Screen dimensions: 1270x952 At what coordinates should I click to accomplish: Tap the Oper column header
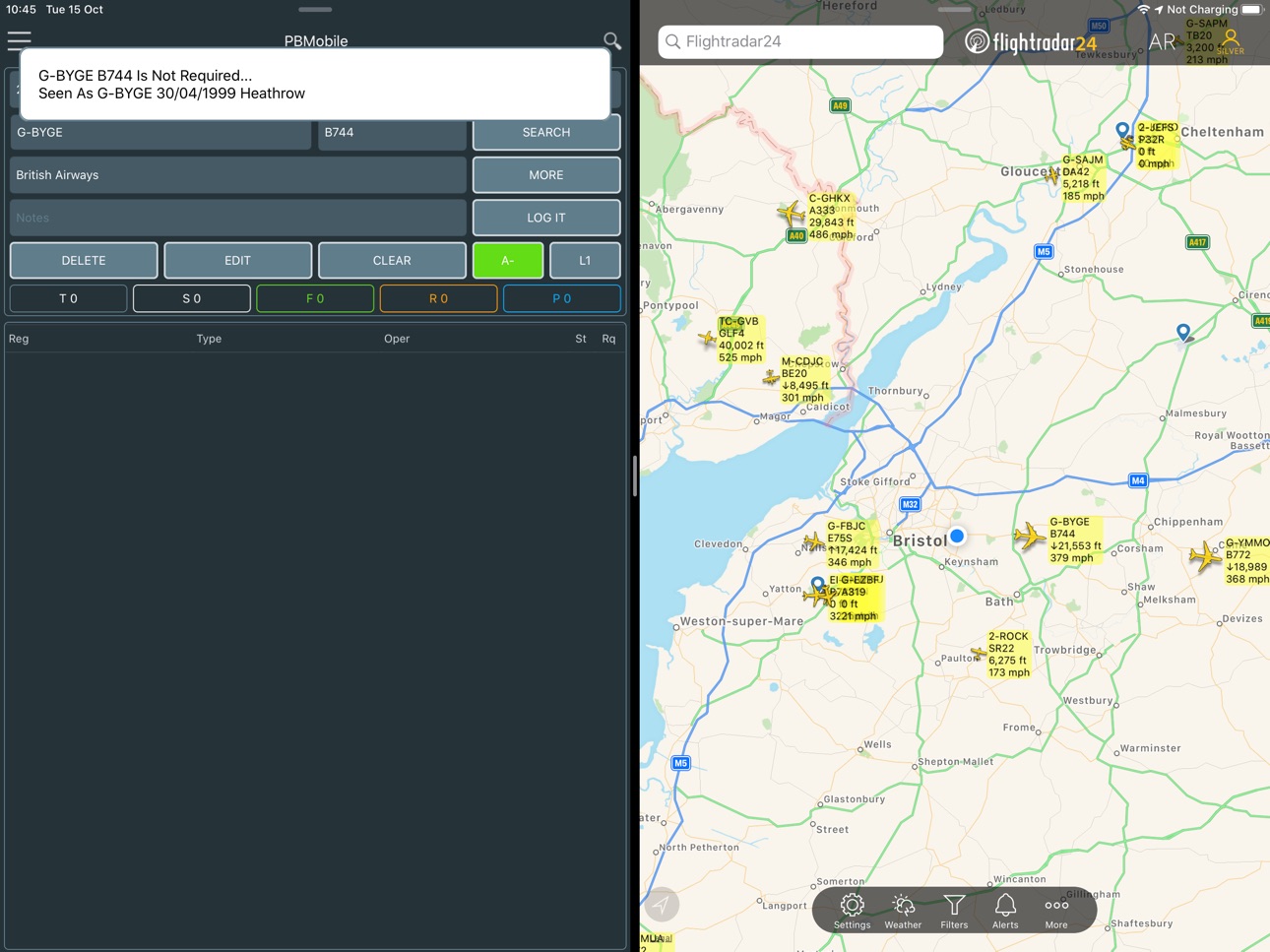pos(397,339)
